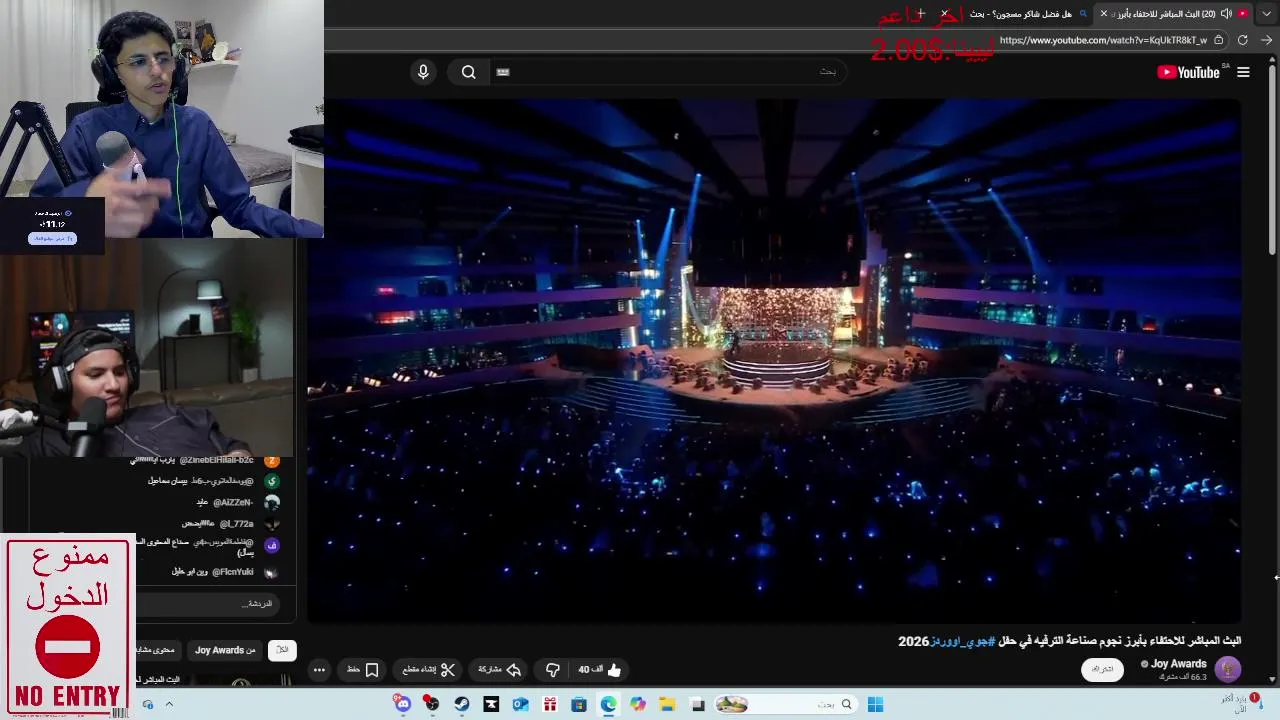Select the 'من Joy Awards' filter chip
The height and width of the screenshot is (720, 1280).
coord(225,650)
